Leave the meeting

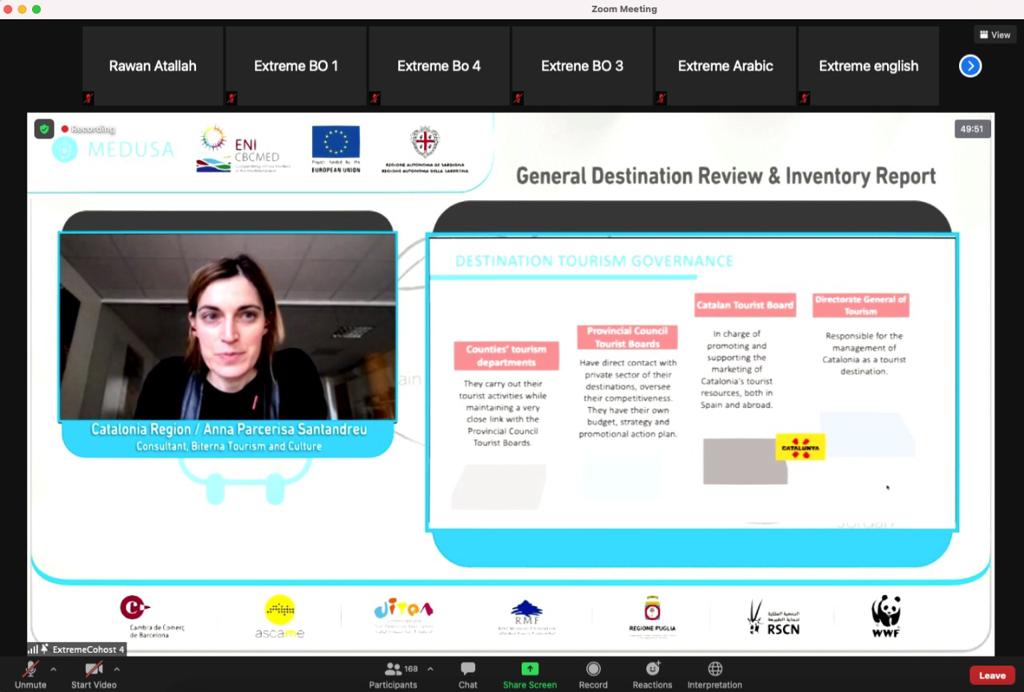tap(992, 675)
